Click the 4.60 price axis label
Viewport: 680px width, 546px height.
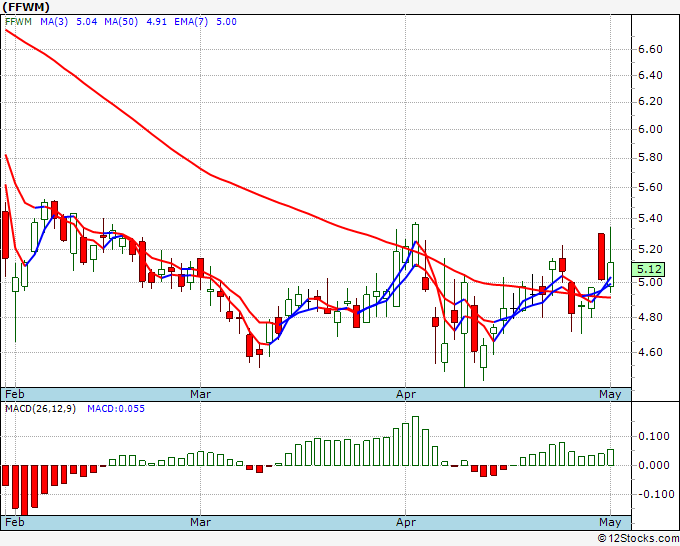tap(651, 352)
